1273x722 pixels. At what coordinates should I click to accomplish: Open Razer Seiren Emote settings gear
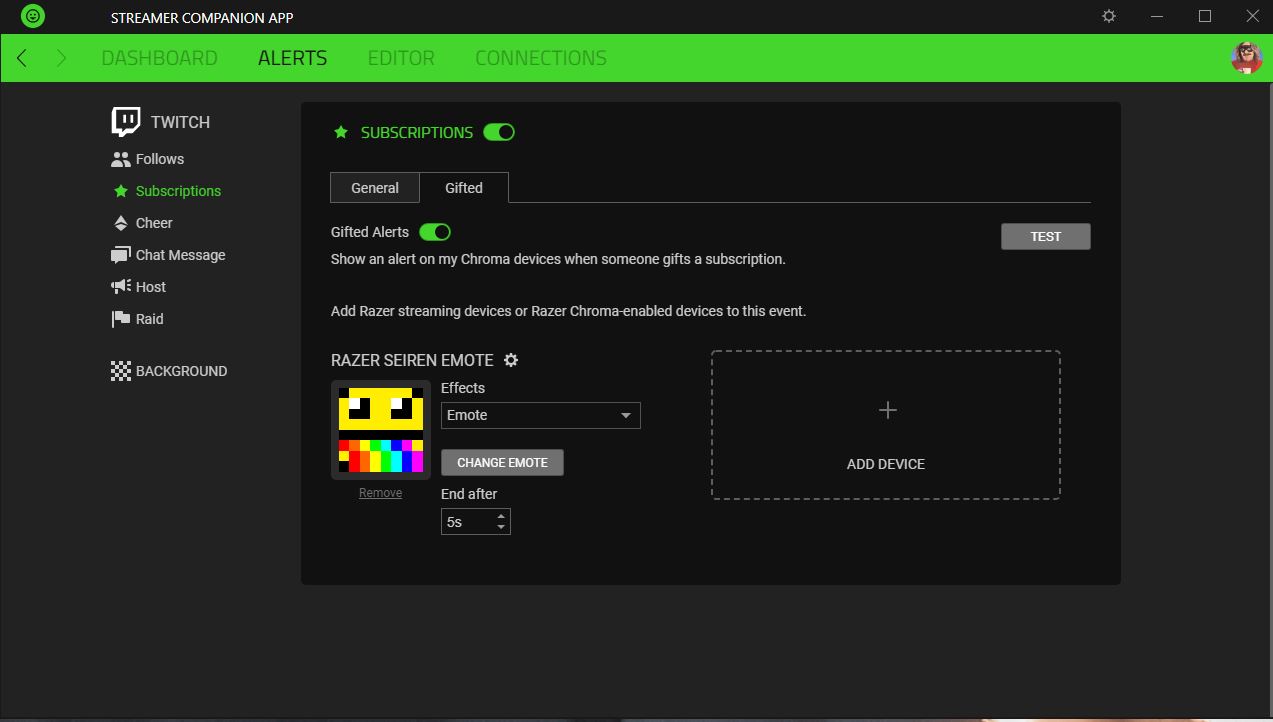[x=511, y=360]
